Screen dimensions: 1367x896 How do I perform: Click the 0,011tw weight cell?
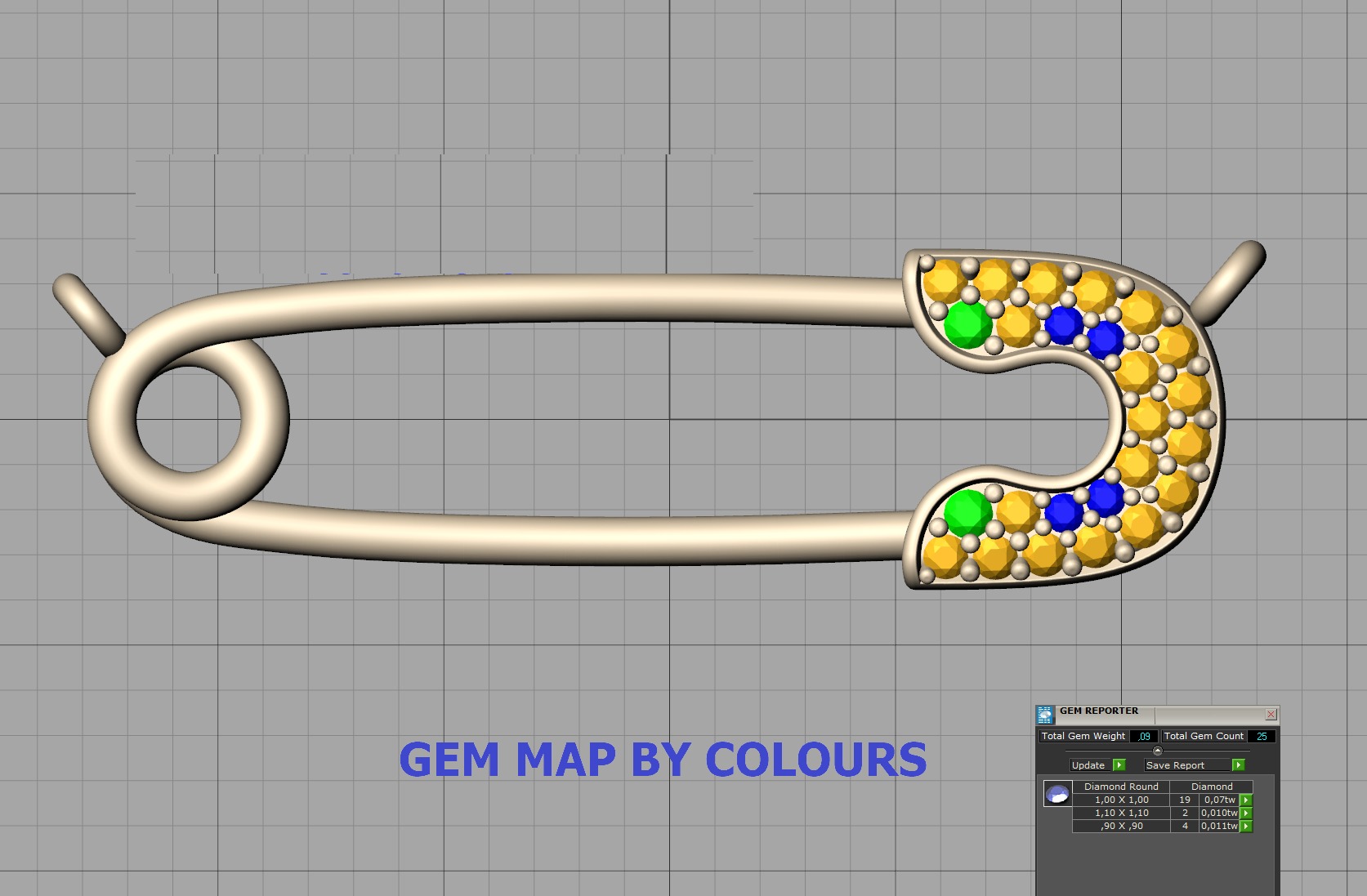[1220, 827]
